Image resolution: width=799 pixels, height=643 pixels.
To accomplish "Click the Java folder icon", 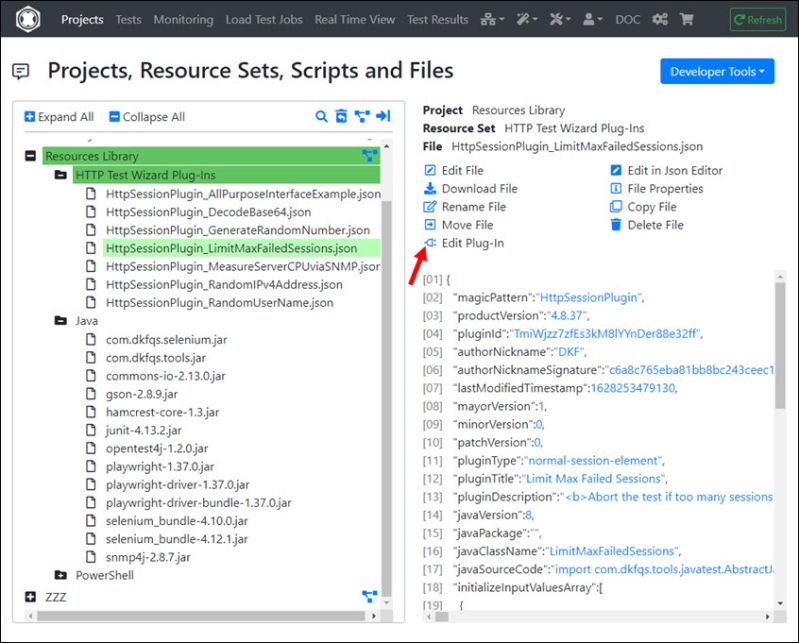I will coord(61,320).
